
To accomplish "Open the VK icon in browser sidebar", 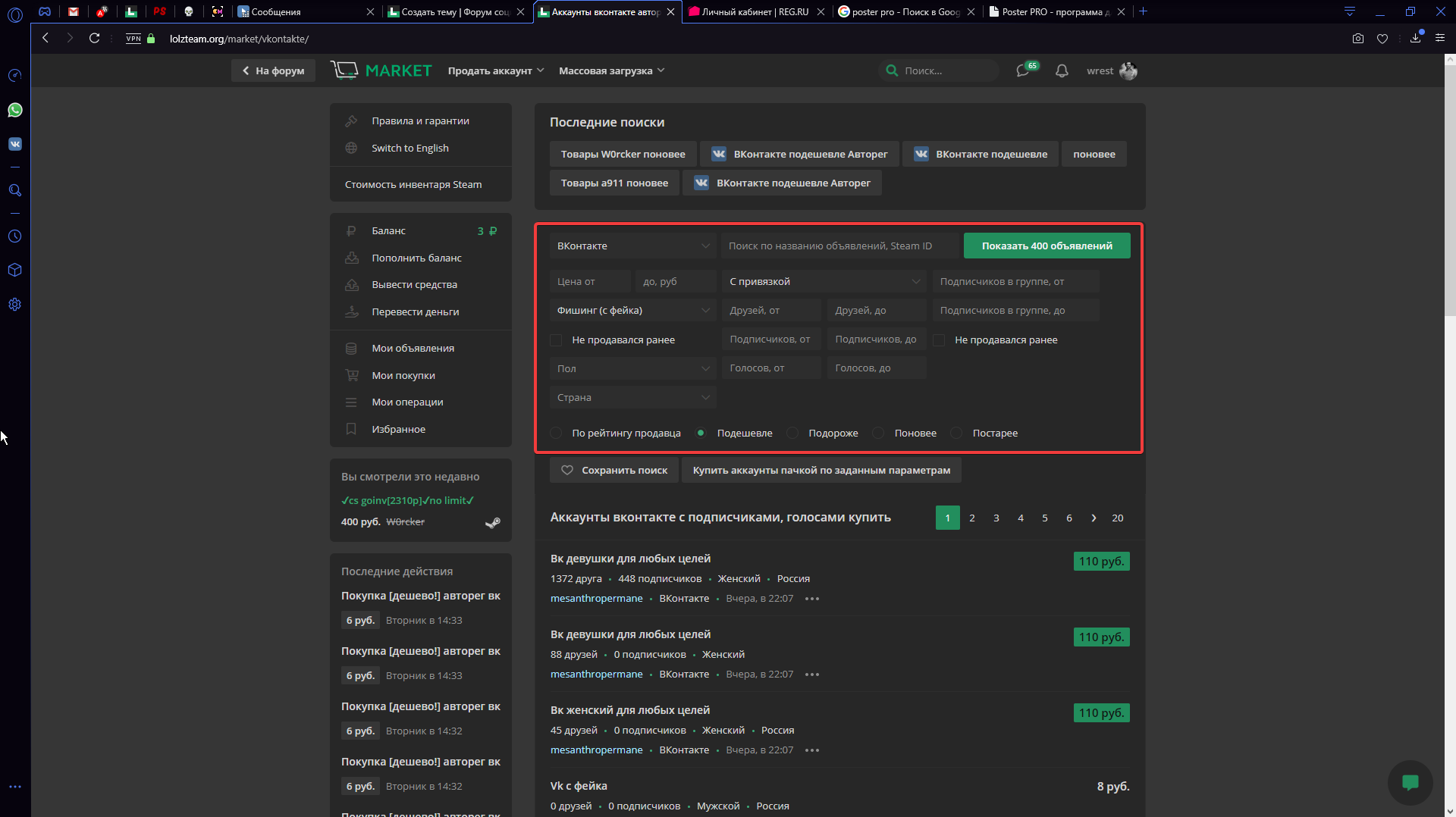I will pos(15,144).
